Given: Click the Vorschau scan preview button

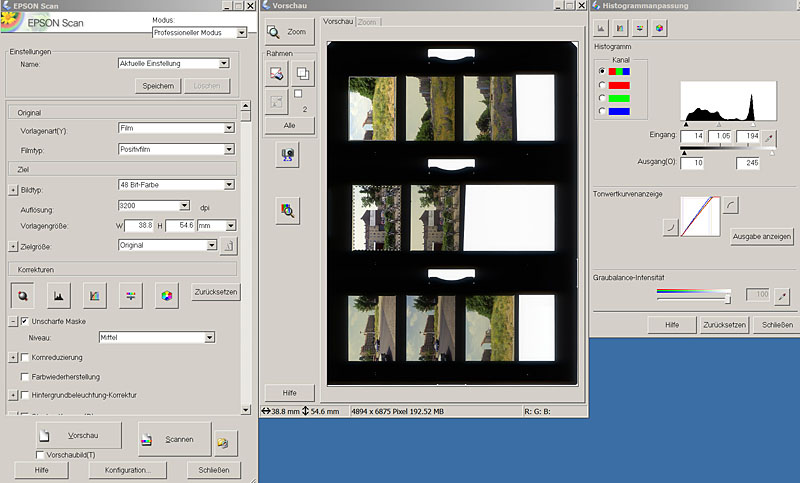Looking at the screenshot, I should coord(79,436).
